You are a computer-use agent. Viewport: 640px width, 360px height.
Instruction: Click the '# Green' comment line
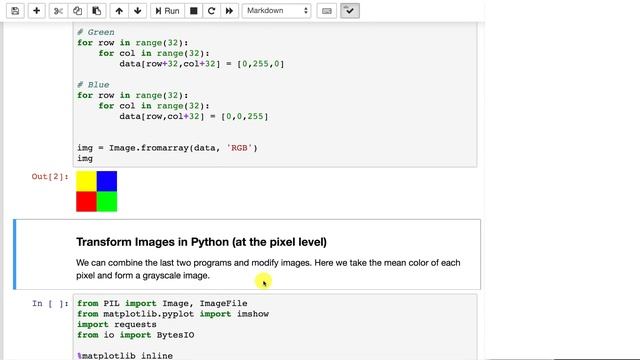[96, 32]
